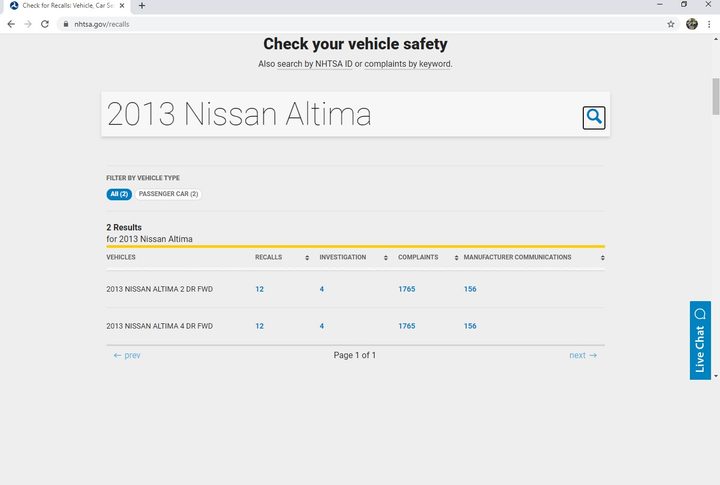Open 4 investigations for Altima 2 DR FWD
This screenshot has height=485, width=720.
pyautogui.click(x=321, y=289)
